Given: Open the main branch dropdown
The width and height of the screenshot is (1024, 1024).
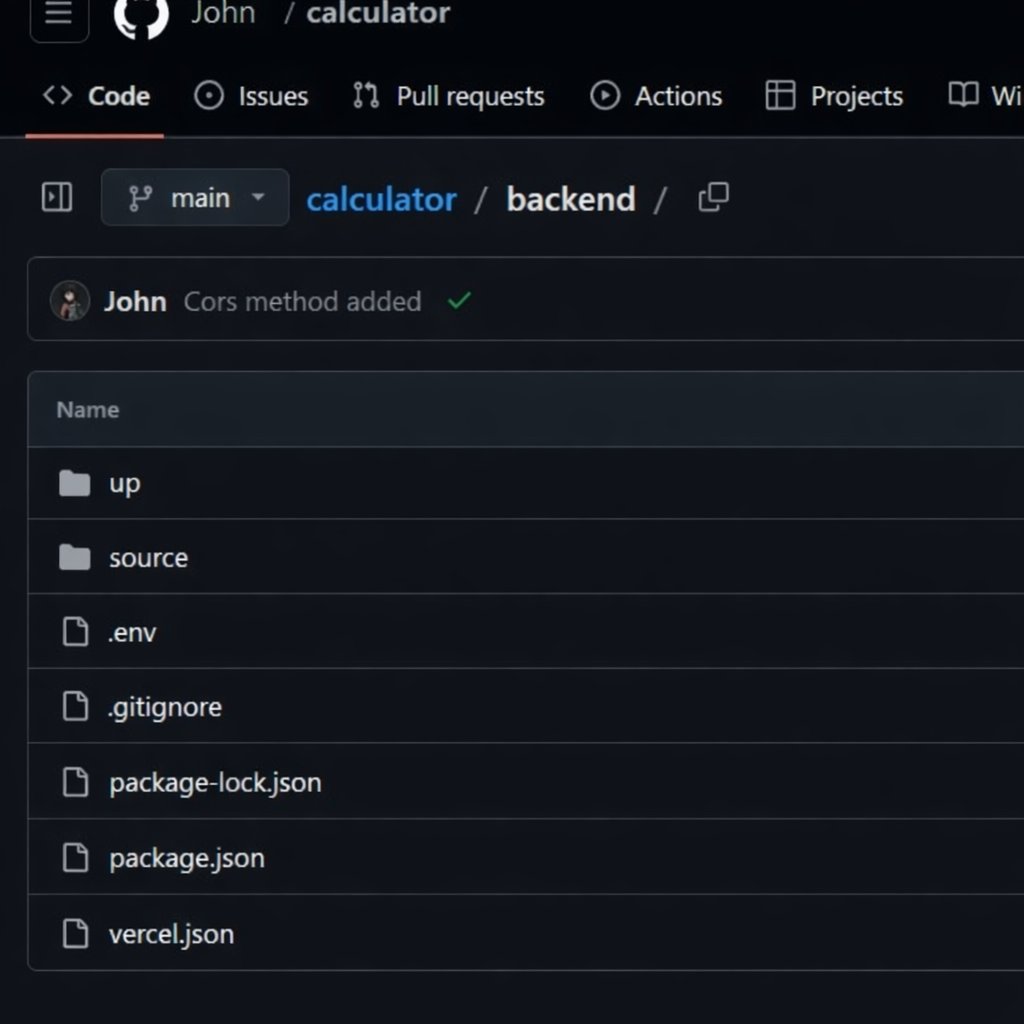Looking at the screenshot, I should (x=195, y=197).
